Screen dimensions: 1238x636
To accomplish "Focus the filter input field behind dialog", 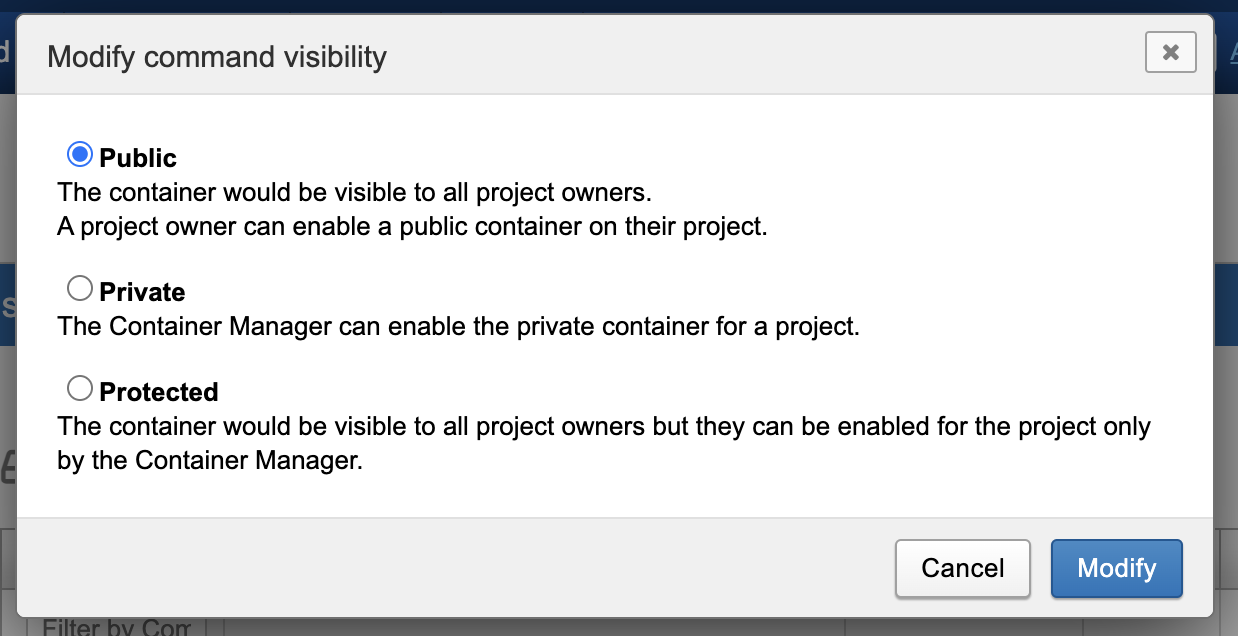I will tap(530, 628).
